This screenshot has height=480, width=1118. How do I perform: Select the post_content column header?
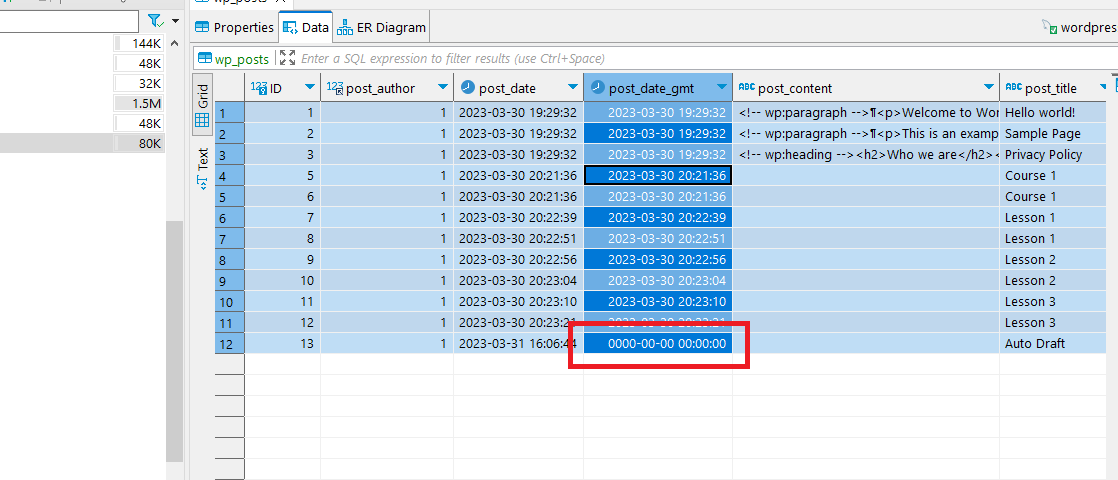[866, 88]
